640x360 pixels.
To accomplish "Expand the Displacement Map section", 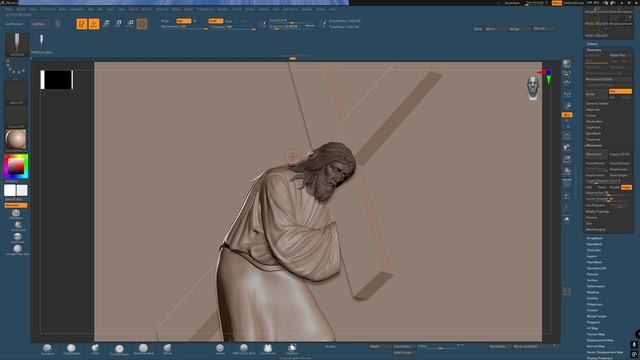I will (600, 340).
